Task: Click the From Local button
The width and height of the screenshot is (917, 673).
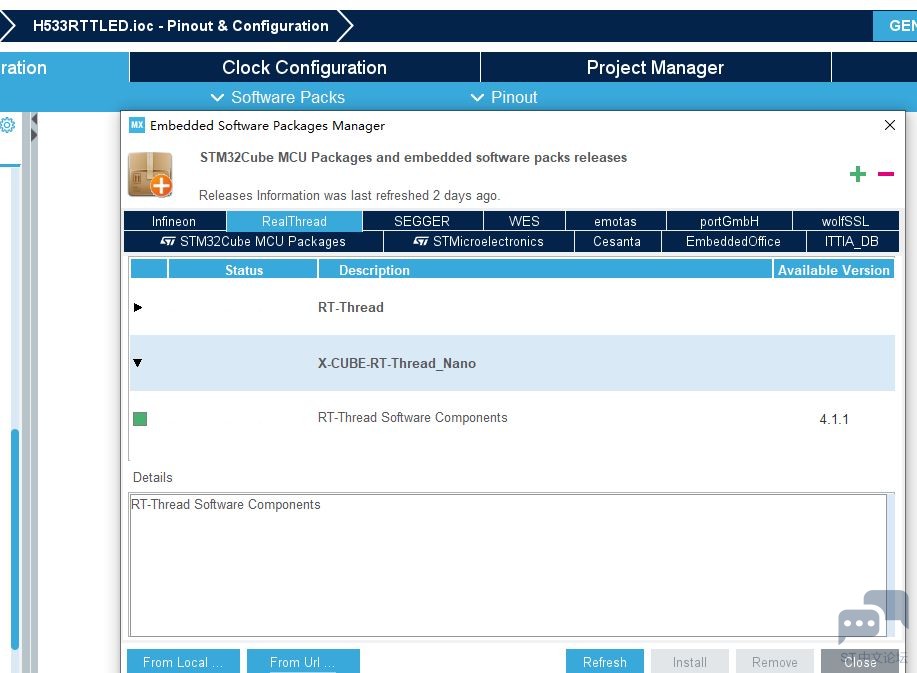Action: tap(183, 662)
